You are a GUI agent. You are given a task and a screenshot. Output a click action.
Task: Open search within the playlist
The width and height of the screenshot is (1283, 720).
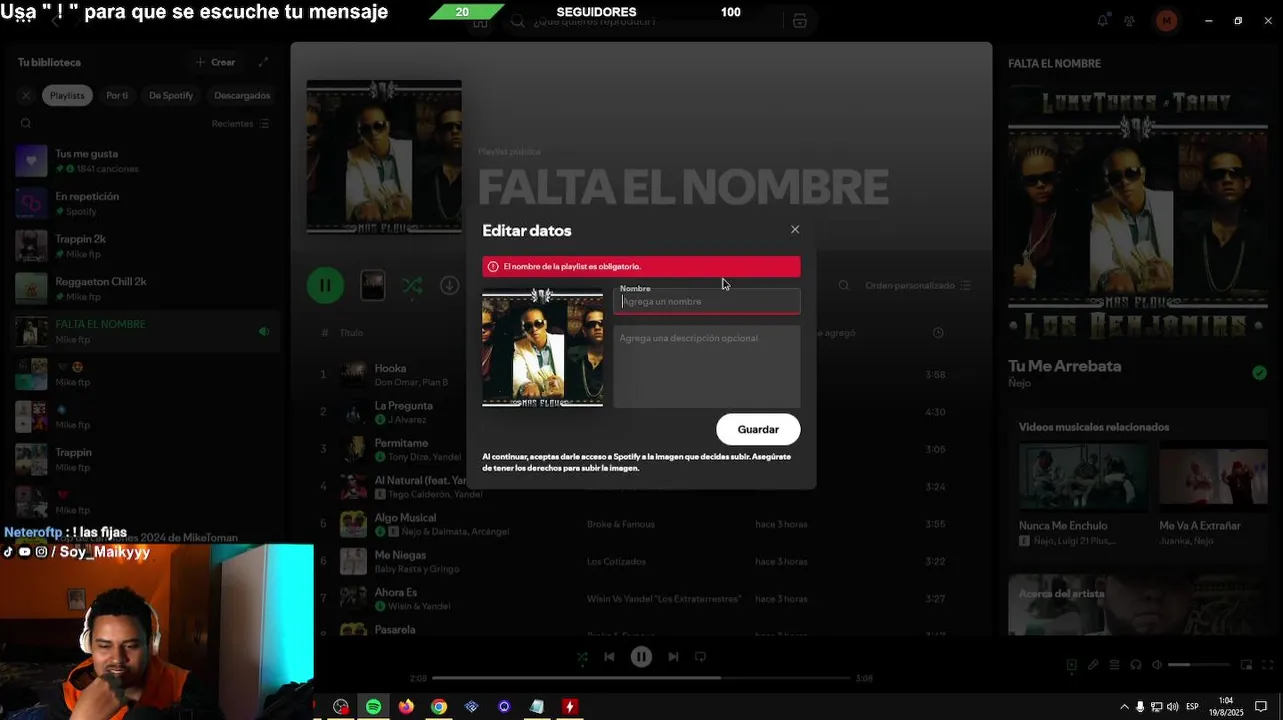(844, 286)
